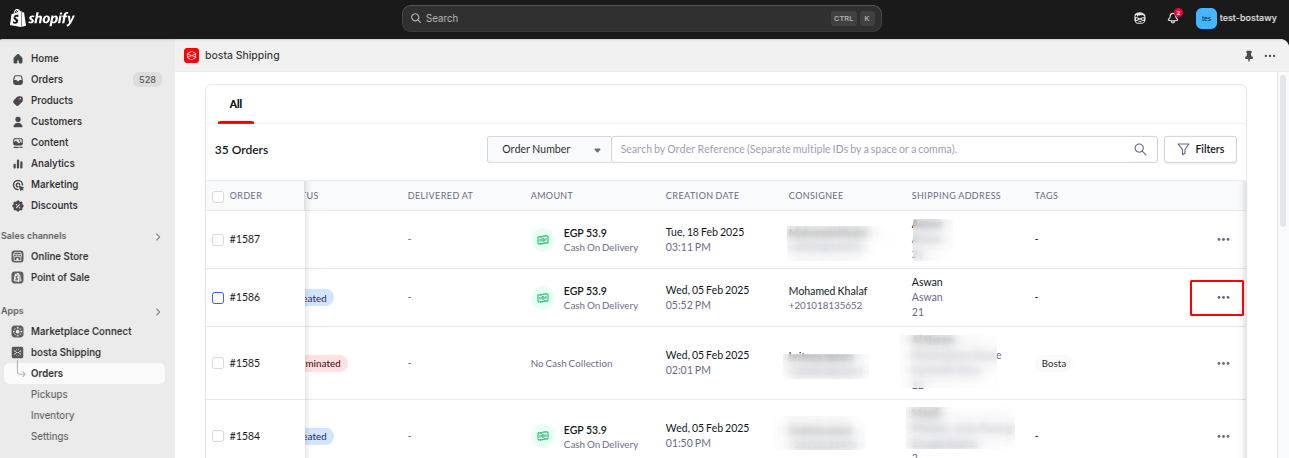Viewport: 1289px width, 458px height.
Task: Check the box for order #1587
Action: pyautogui.click(x=218, y=239)
